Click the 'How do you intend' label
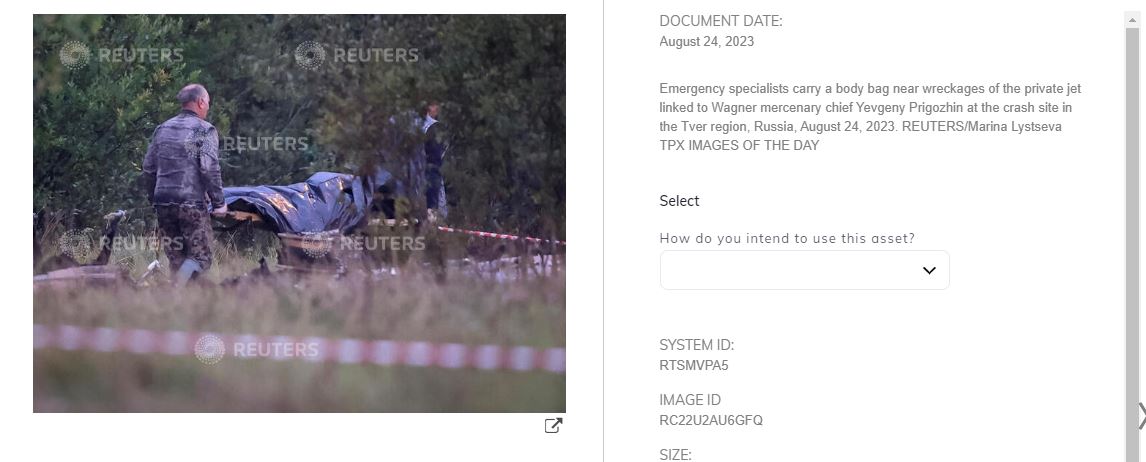 pyautogui.click(x=787, y=238)
